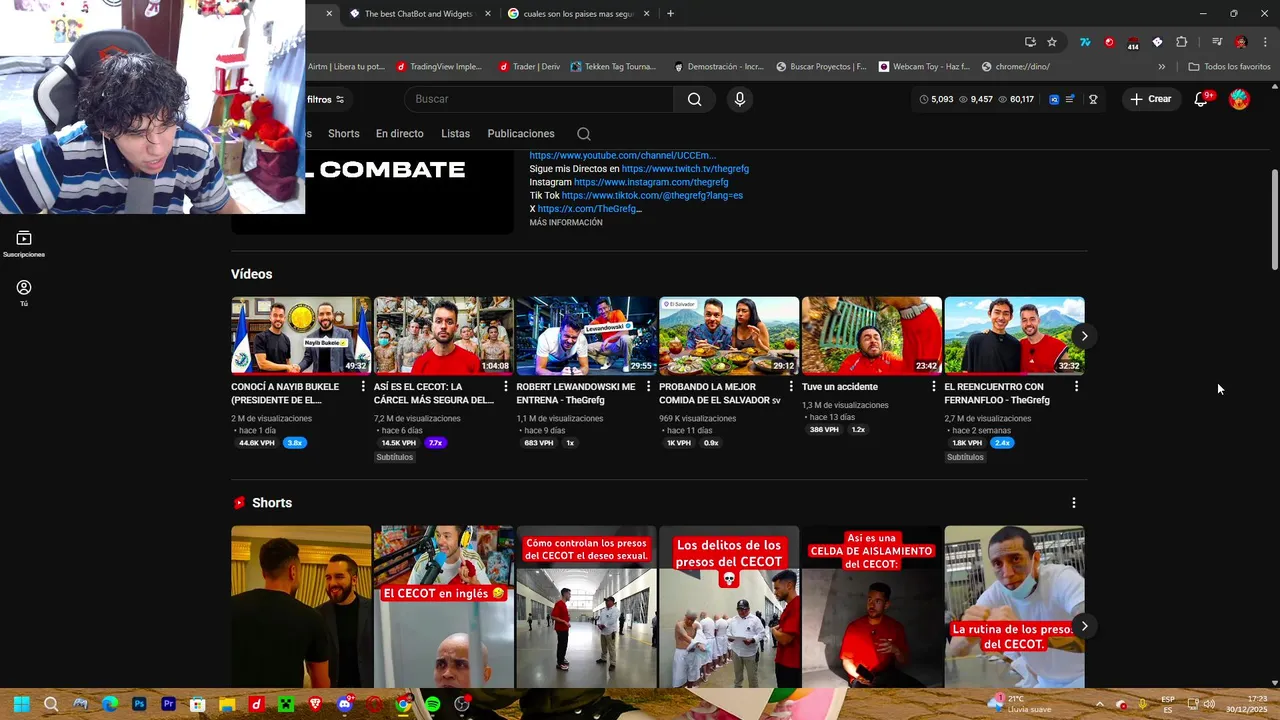1280x720 pixels.
Task: Open the media control playlist icon
Action: coord(1217,42)
